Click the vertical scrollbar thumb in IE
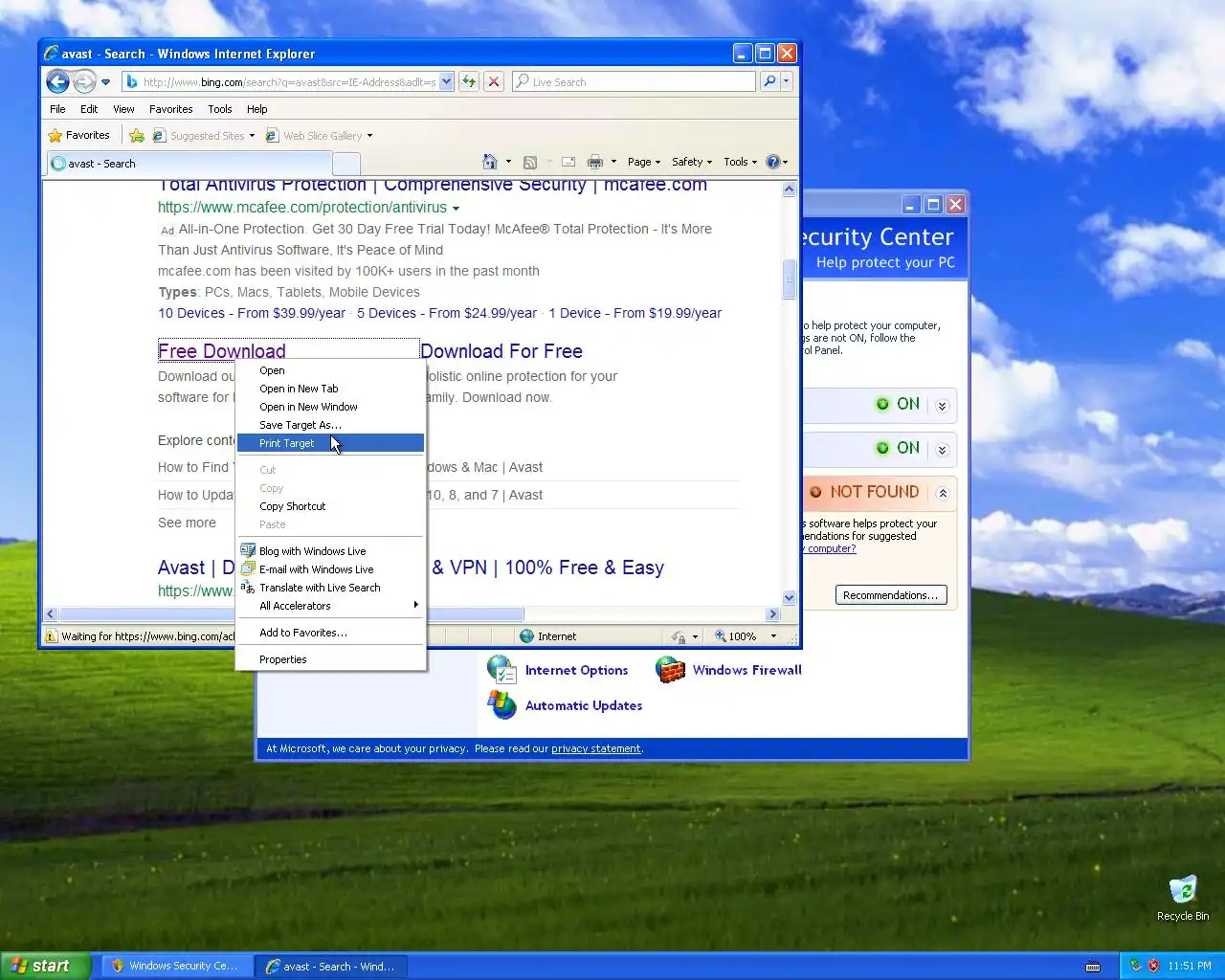 (x=790, y=279)
